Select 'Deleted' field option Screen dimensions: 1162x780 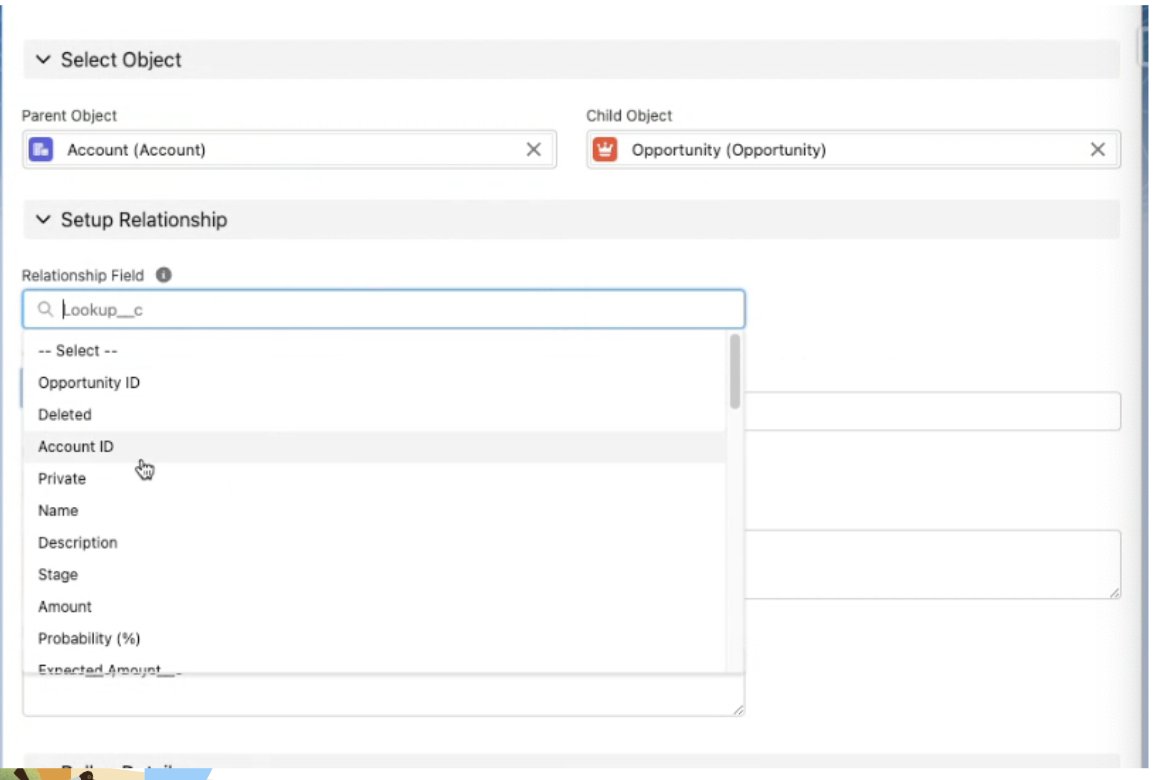pos(374,414)
